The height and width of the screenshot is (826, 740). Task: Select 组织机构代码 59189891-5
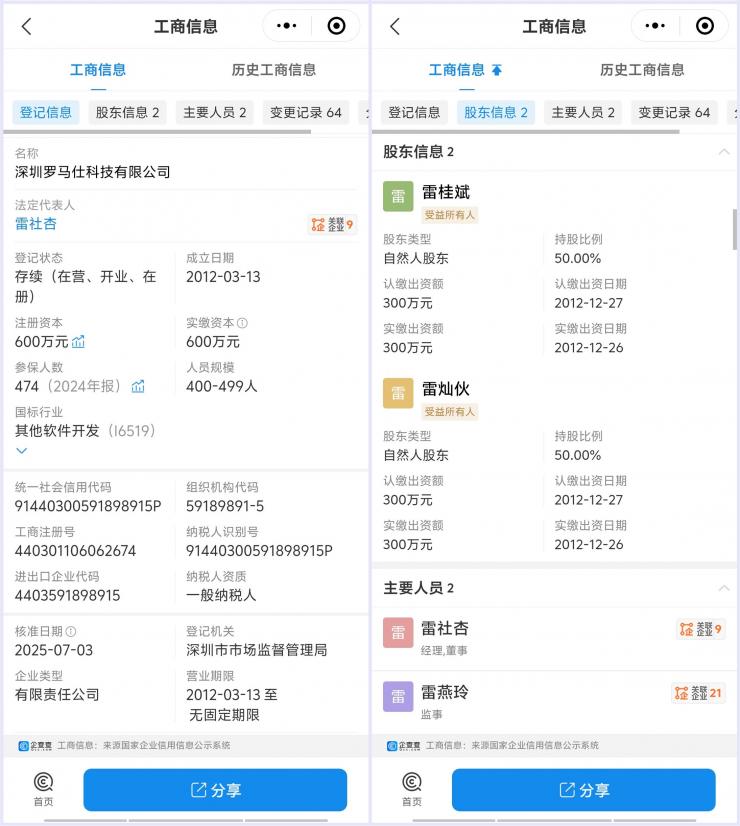click(x=225, y=506)
